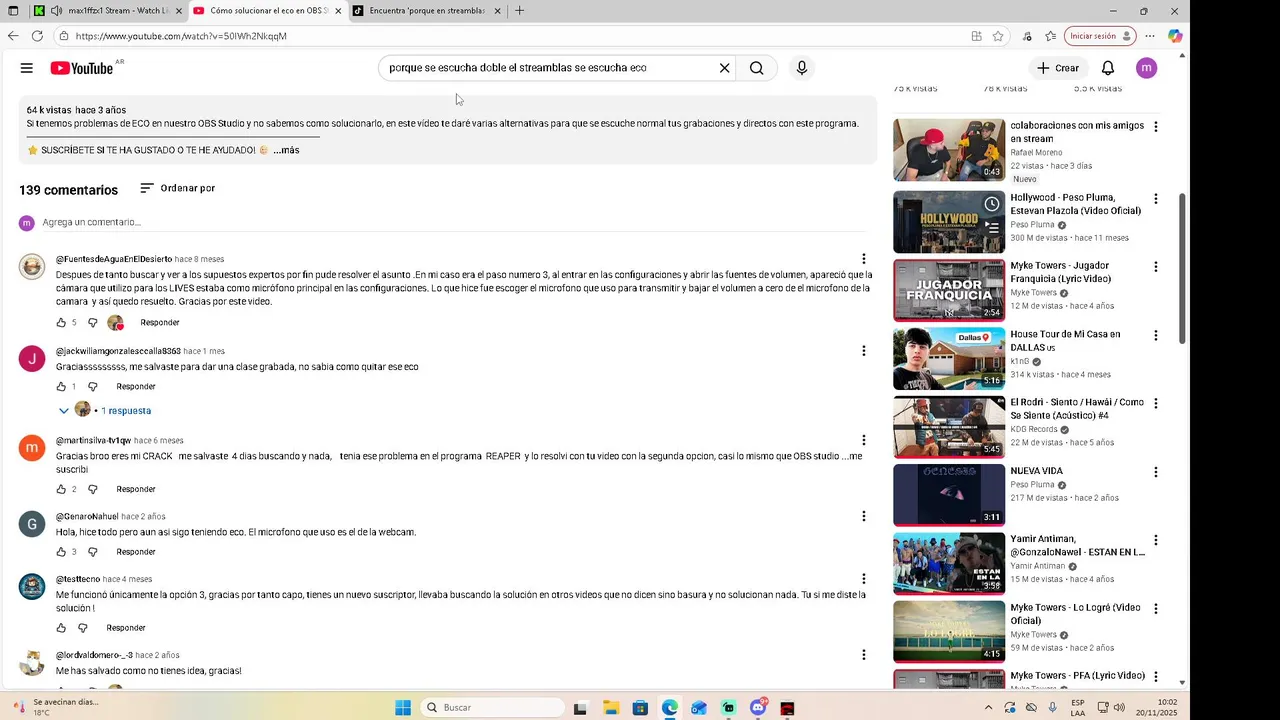Image resolution: width=1280 pixels, height=720 pixels.
Task: Open Edge settings and more menu
Action: click(x=1150, y=36)
